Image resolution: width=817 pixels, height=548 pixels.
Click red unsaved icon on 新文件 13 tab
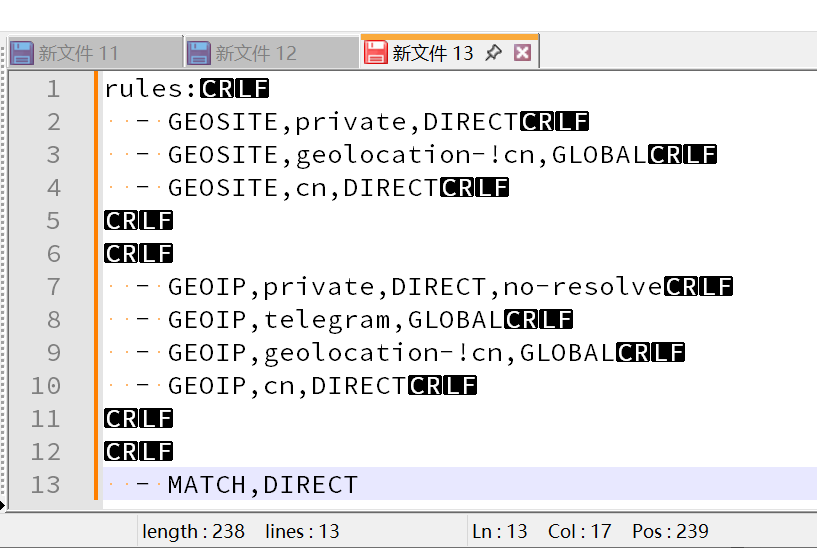pos(375,53)
